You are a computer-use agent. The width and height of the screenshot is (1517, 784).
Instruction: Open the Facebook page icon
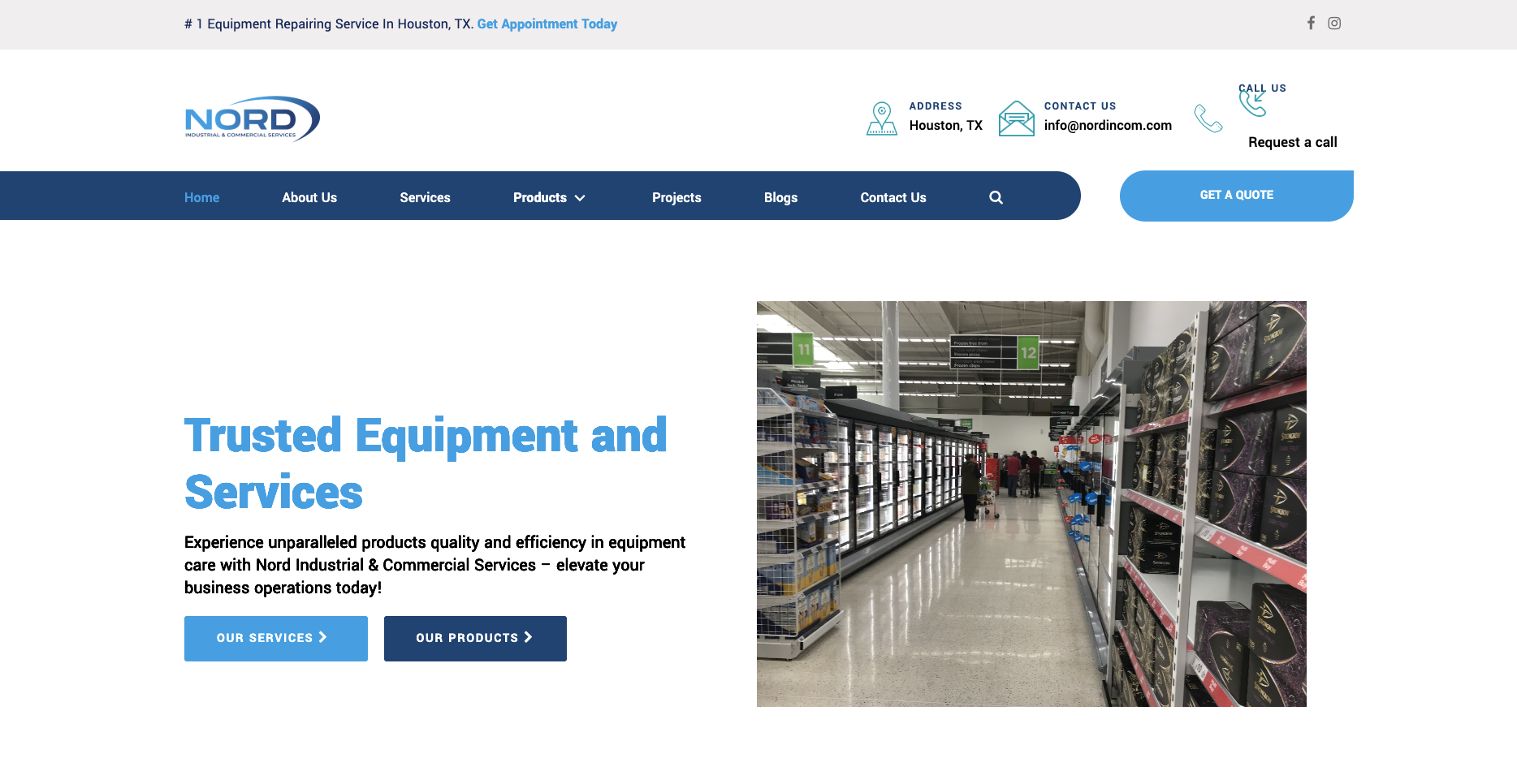1311,23
